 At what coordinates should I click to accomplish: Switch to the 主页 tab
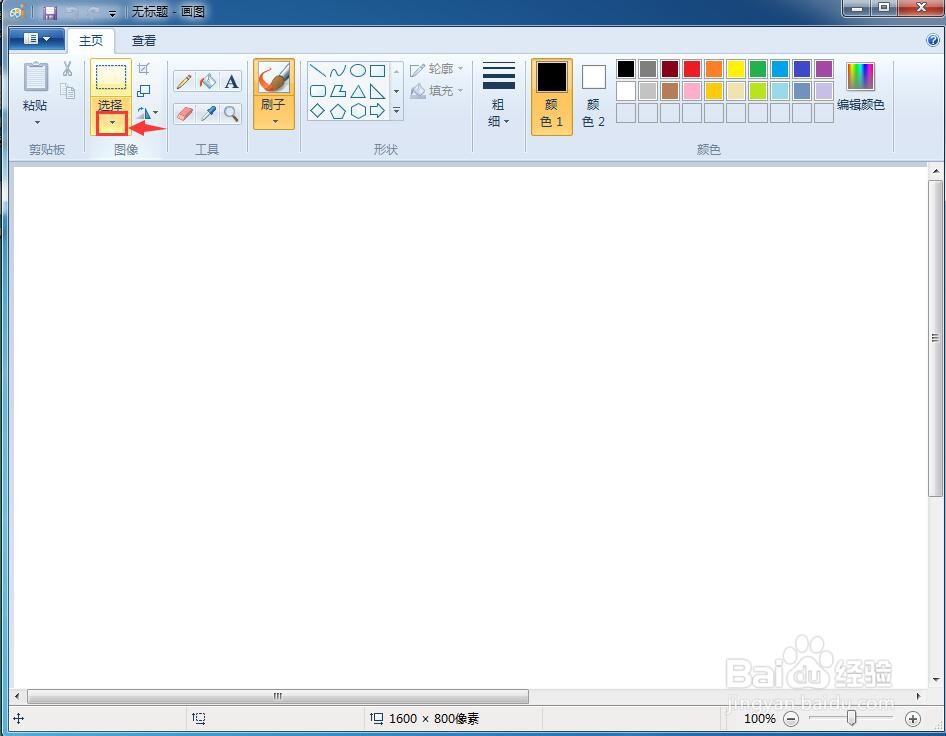[x=91, y=40]
